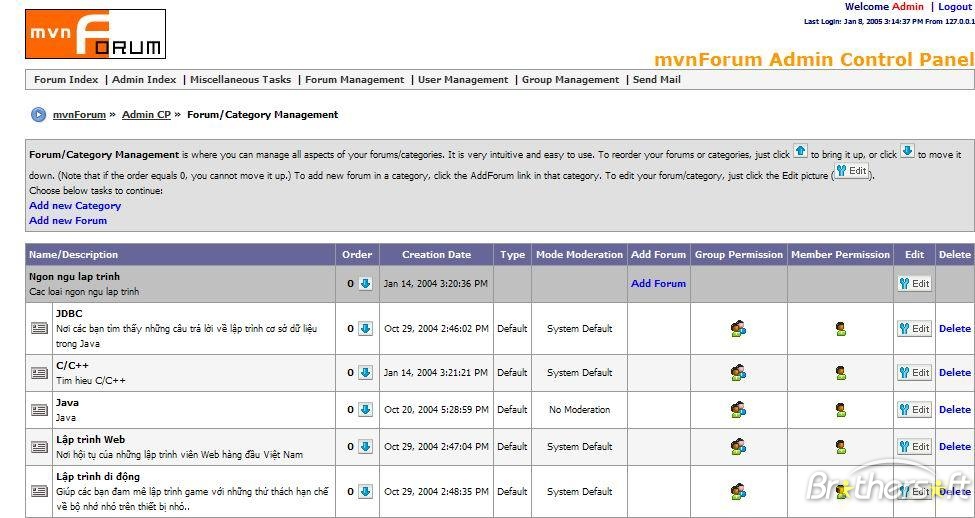Go to User Management menu
975x518 pixels.
pos(463,80)
